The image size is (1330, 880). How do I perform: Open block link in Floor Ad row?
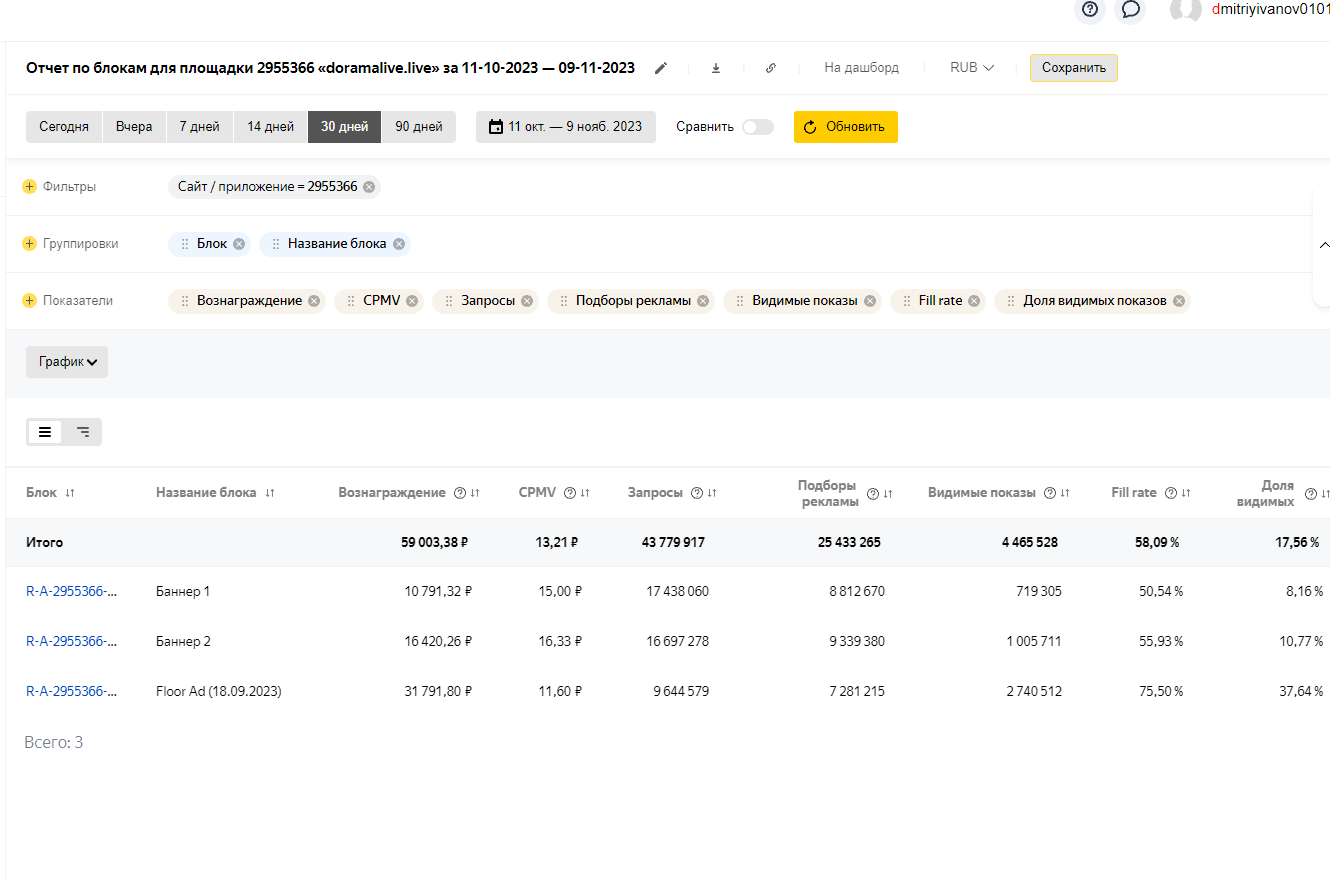72,691
